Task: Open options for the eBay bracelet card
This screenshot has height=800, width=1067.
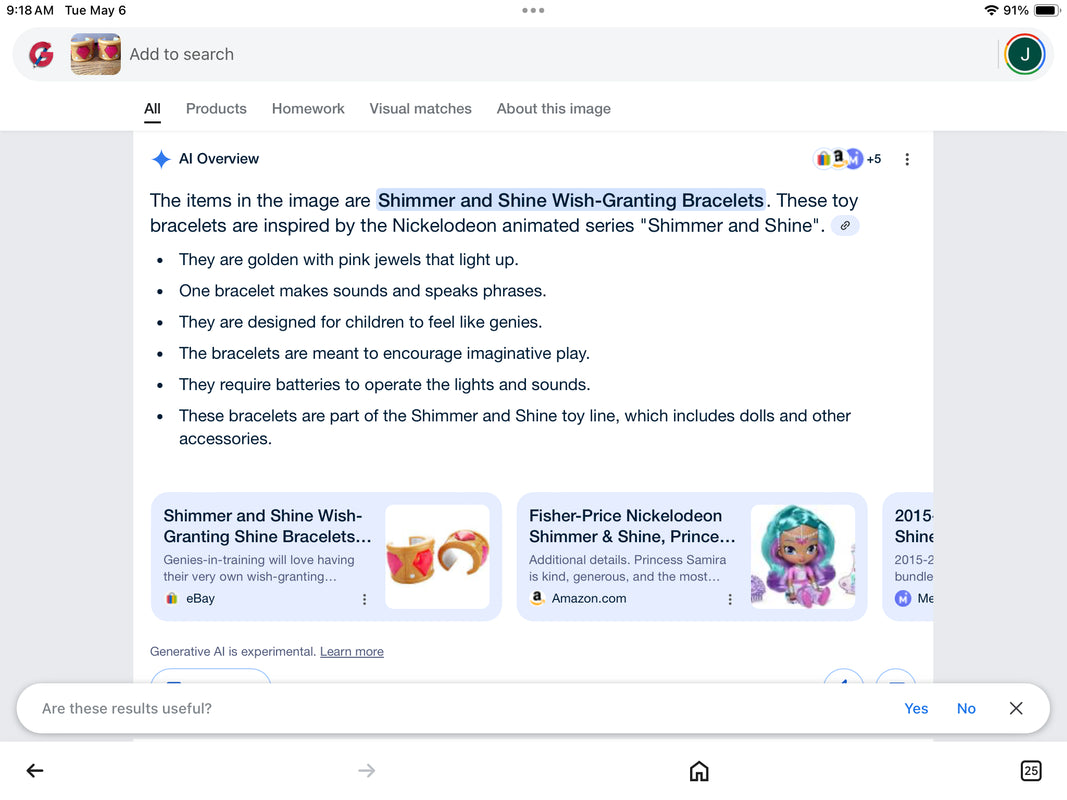Action: tap(364, 599)
